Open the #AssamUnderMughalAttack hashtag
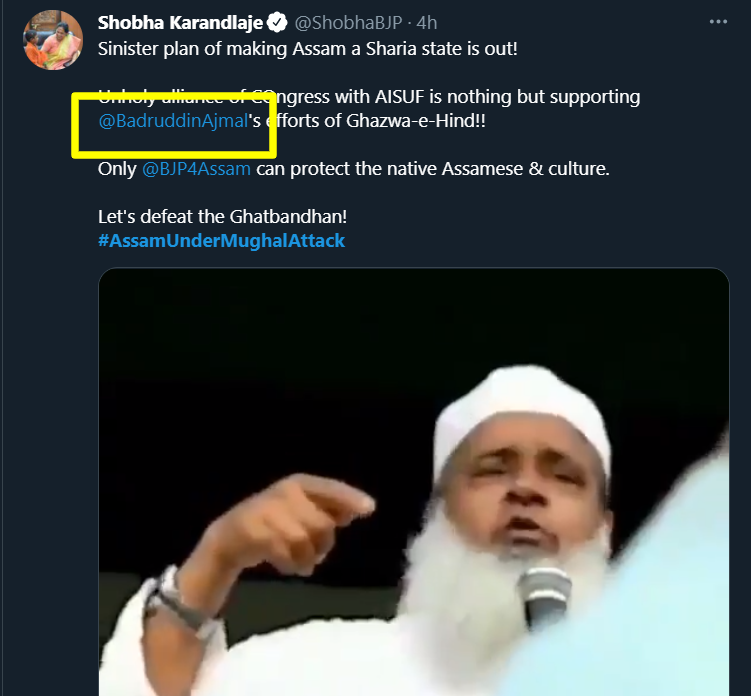 click(221, 240)
